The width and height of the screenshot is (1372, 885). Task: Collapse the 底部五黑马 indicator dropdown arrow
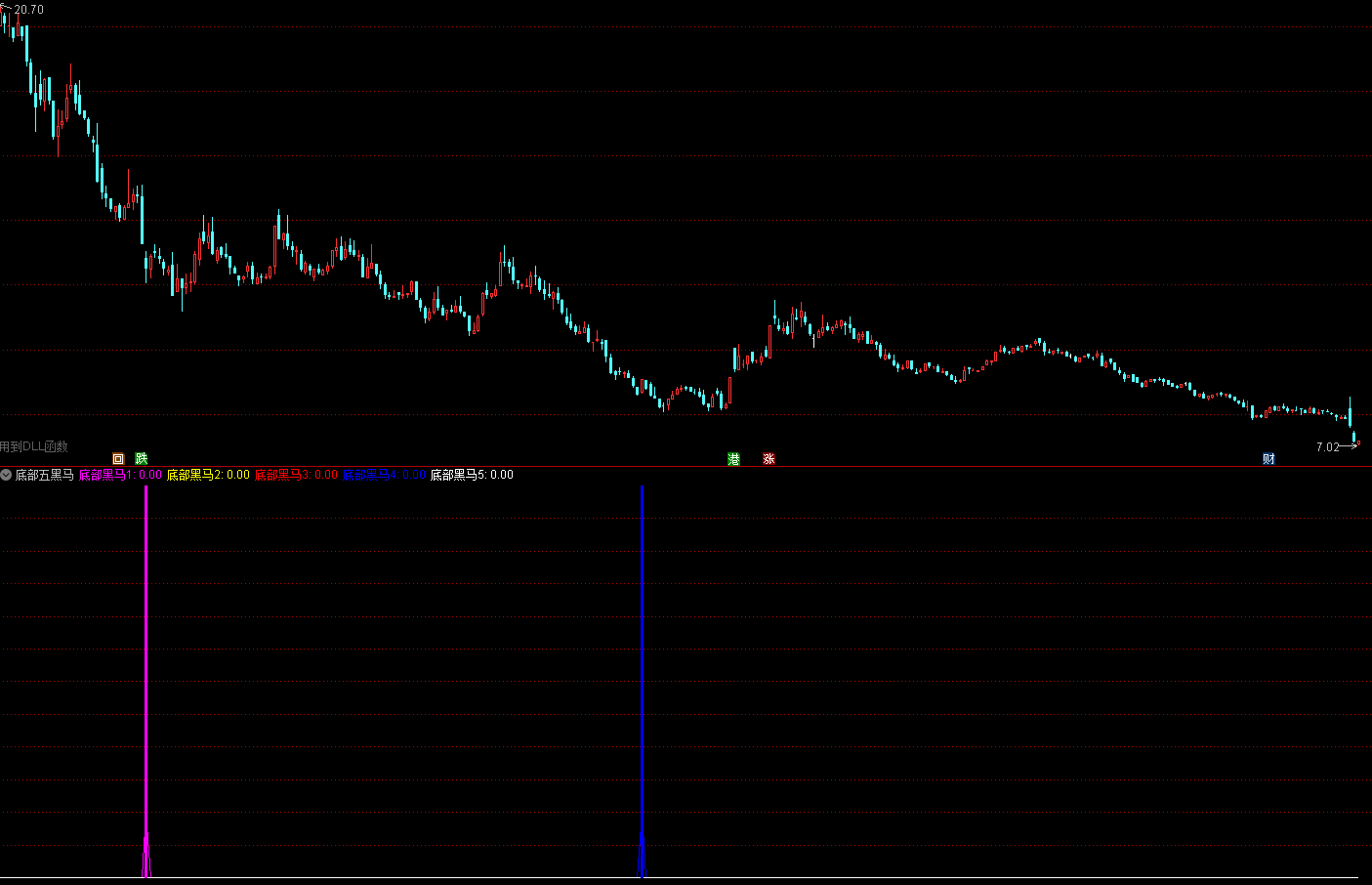click(6, 475)
